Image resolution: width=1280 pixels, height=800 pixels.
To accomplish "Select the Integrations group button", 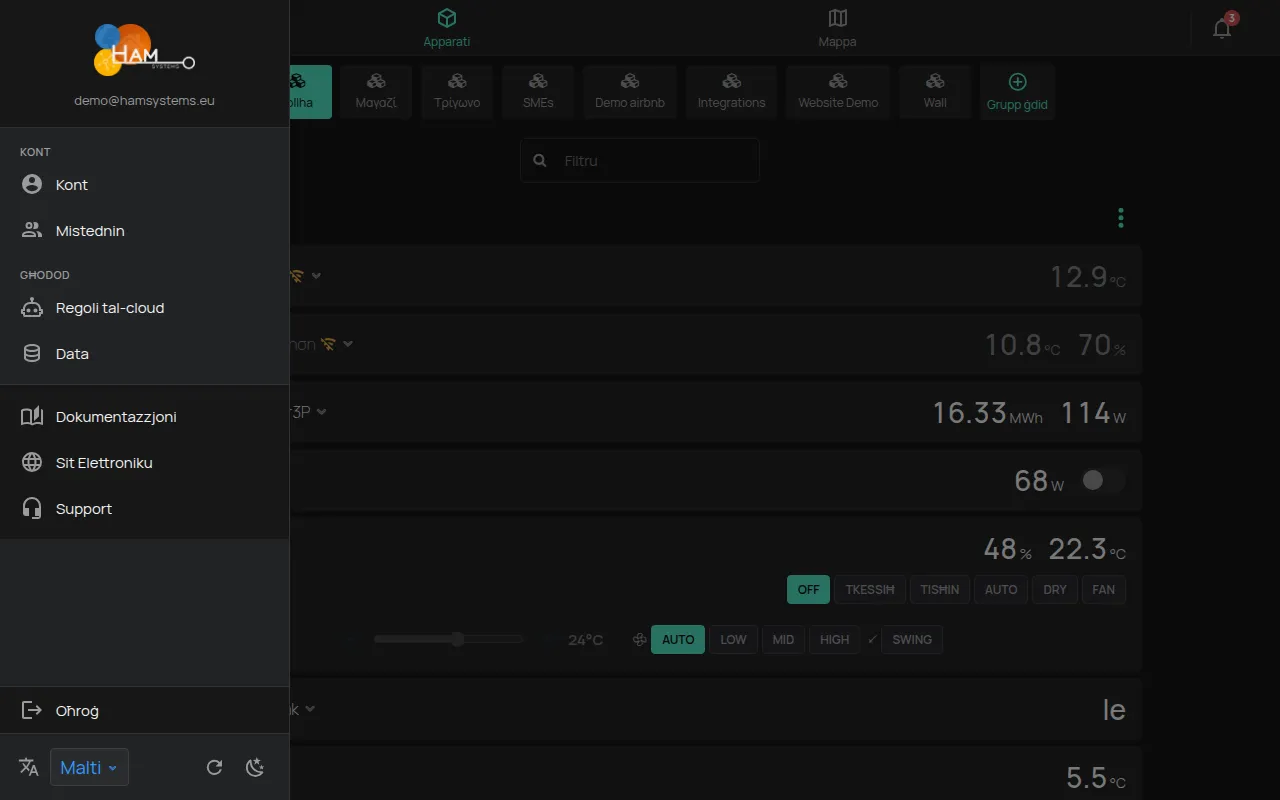I will coord(731,91).
